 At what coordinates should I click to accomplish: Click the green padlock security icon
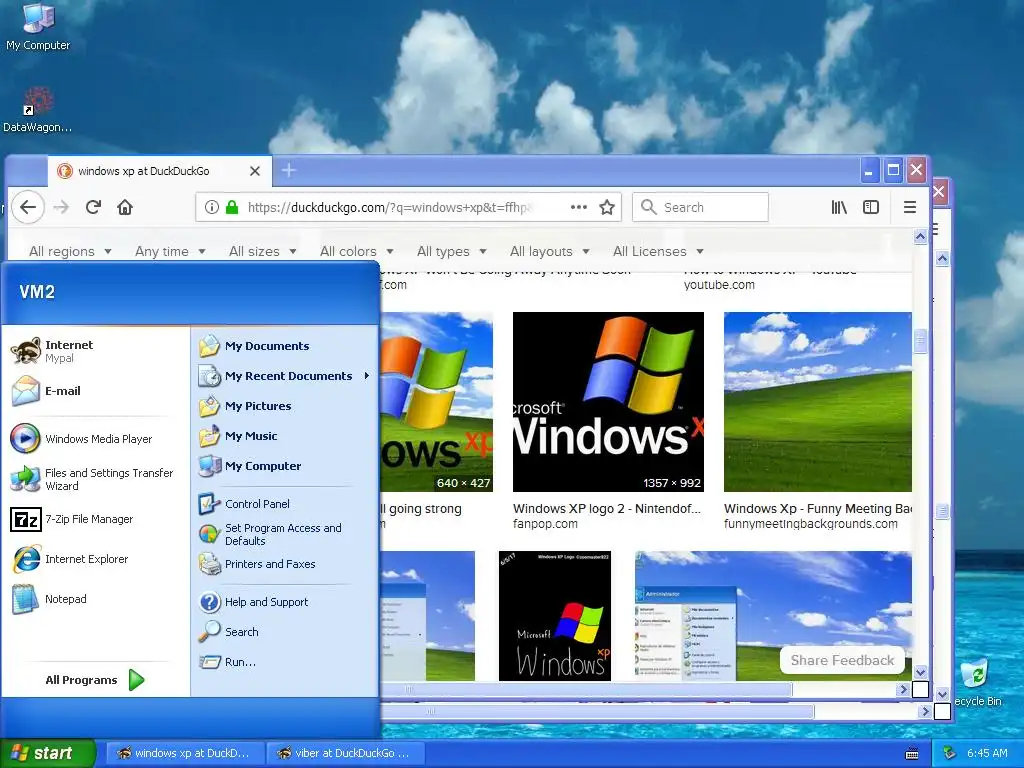click(232, 207)
